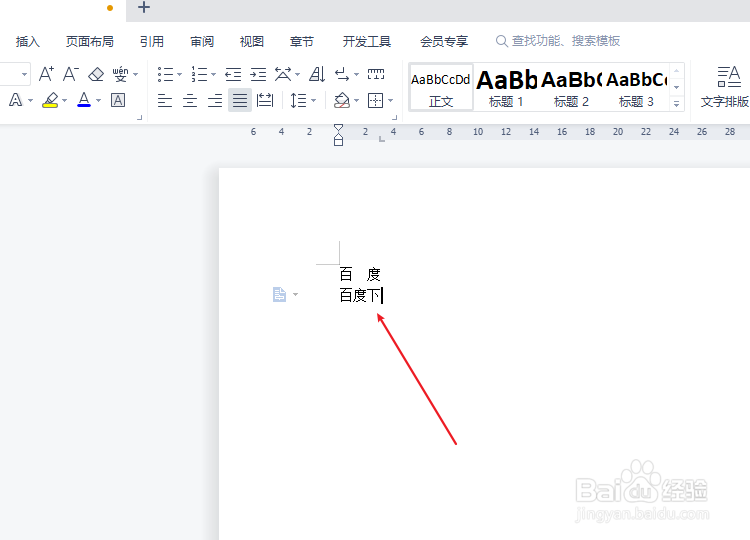This screenshot has width=750, height=540.
Task: Apply the 标题 1 style
Action: tap(506, 88)
